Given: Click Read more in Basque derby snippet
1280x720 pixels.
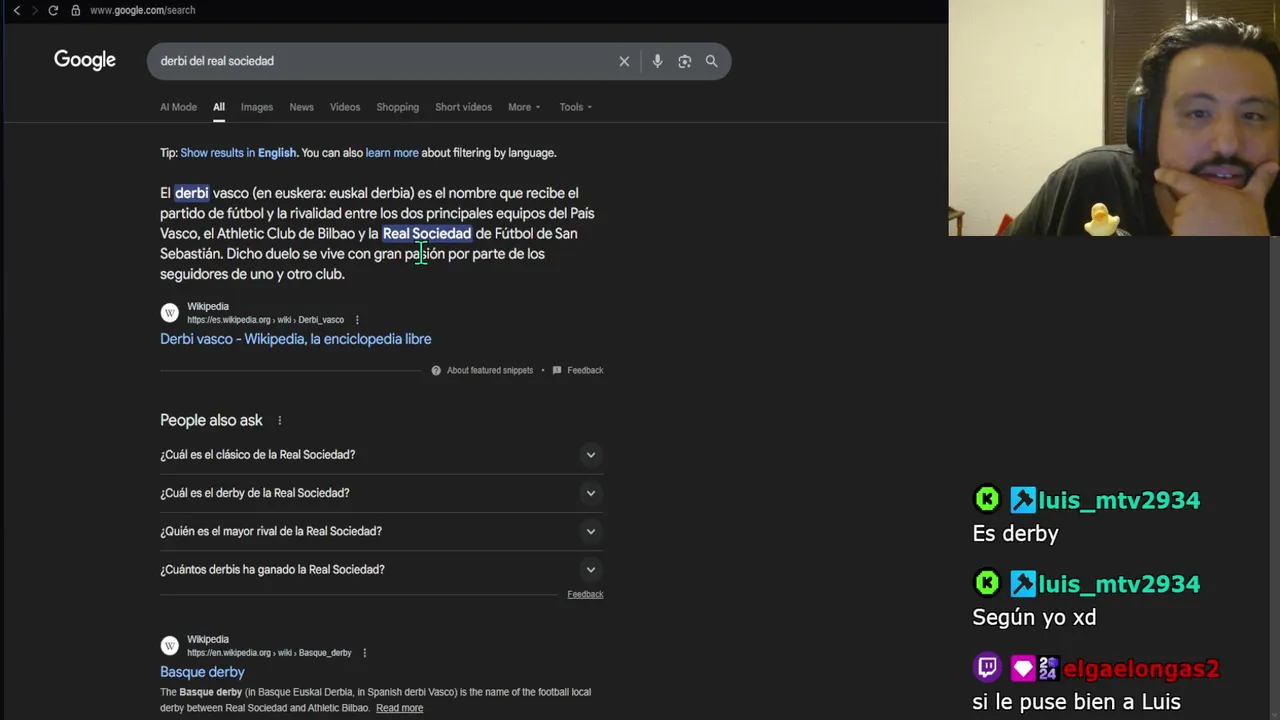Looking at the screenshot, I should click(x=399, y=708).
